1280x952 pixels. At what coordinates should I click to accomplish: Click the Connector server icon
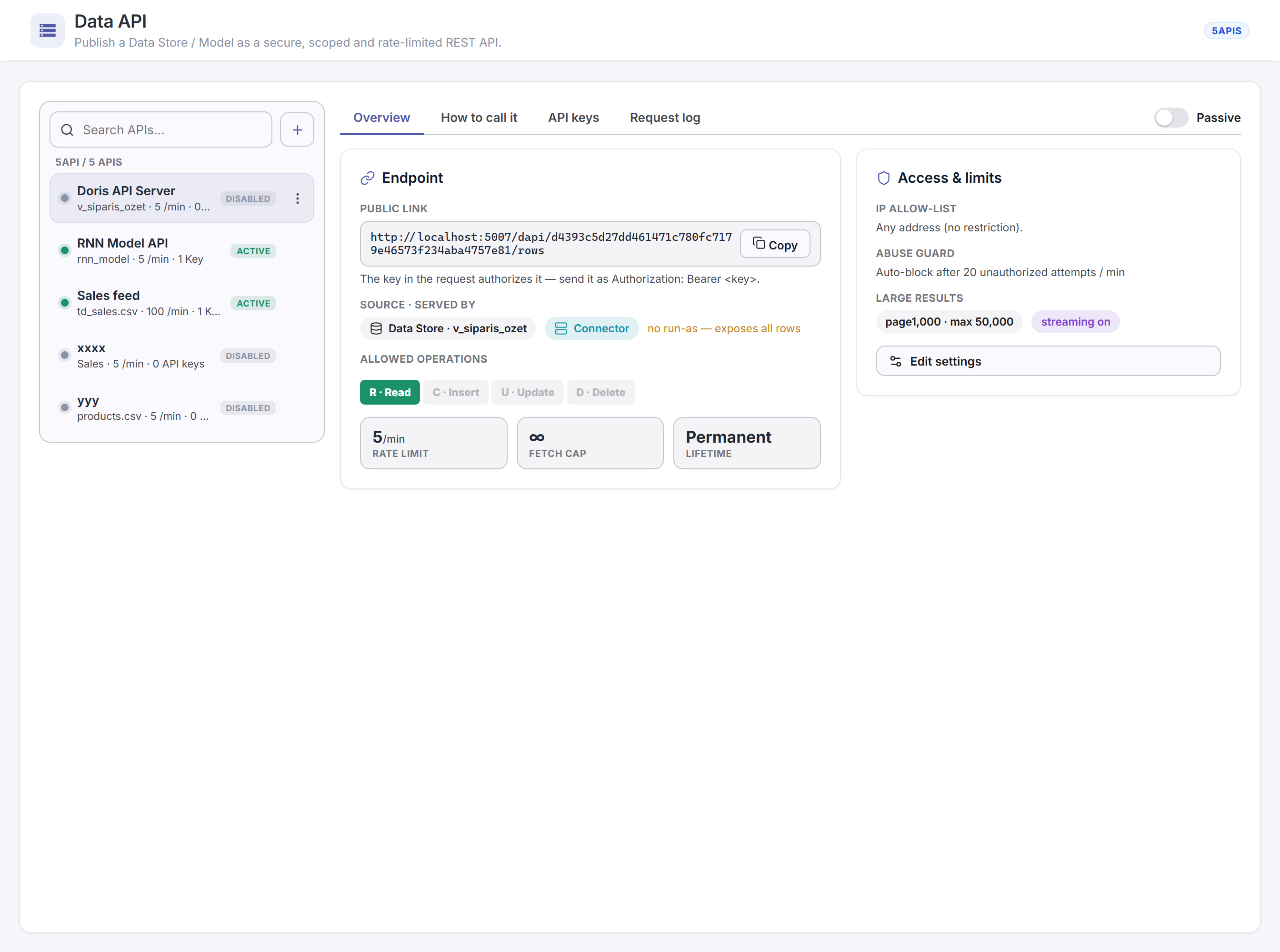pos(560,328)
